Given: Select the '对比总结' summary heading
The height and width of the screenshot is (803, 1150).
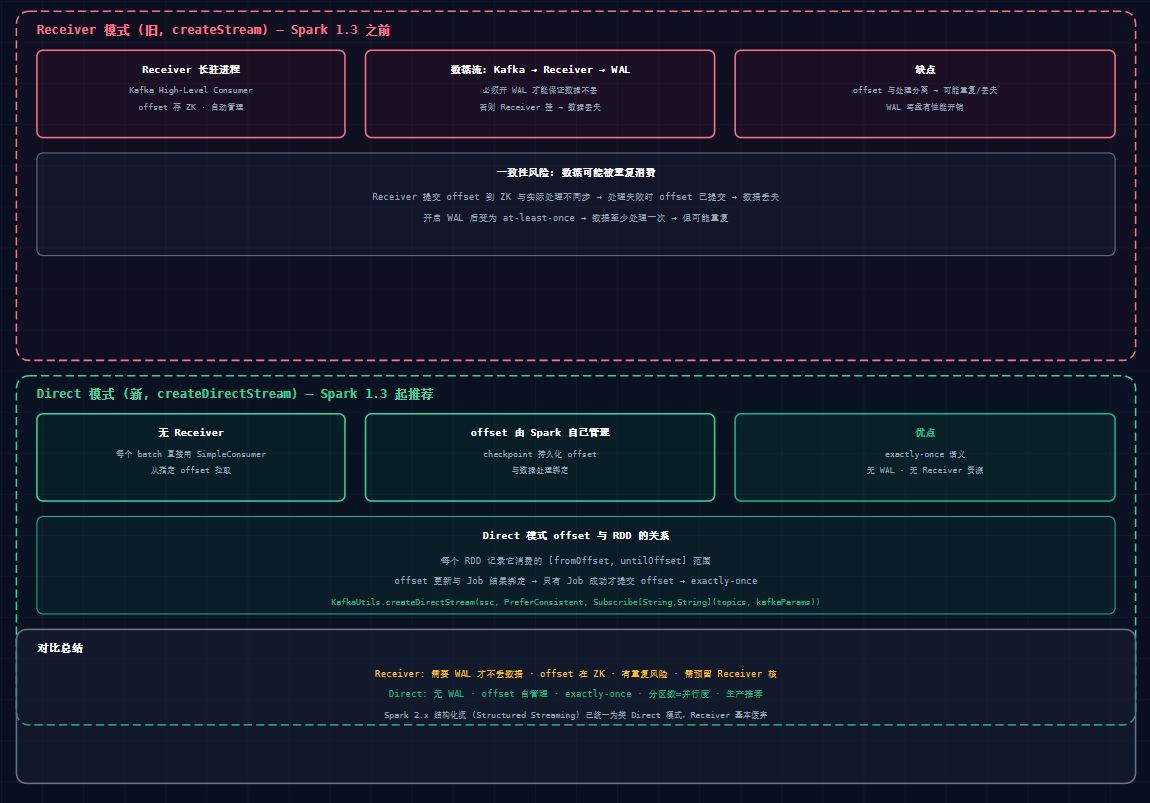Looking at the screenshot, I should [60, 648].
